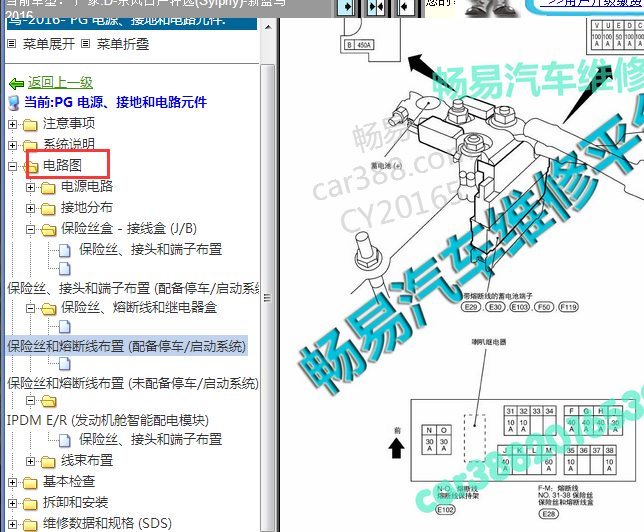The width and height of the screenshot is (644, 532).
Task: Expand the 系统说明 tree node
Action: (12, 145)
